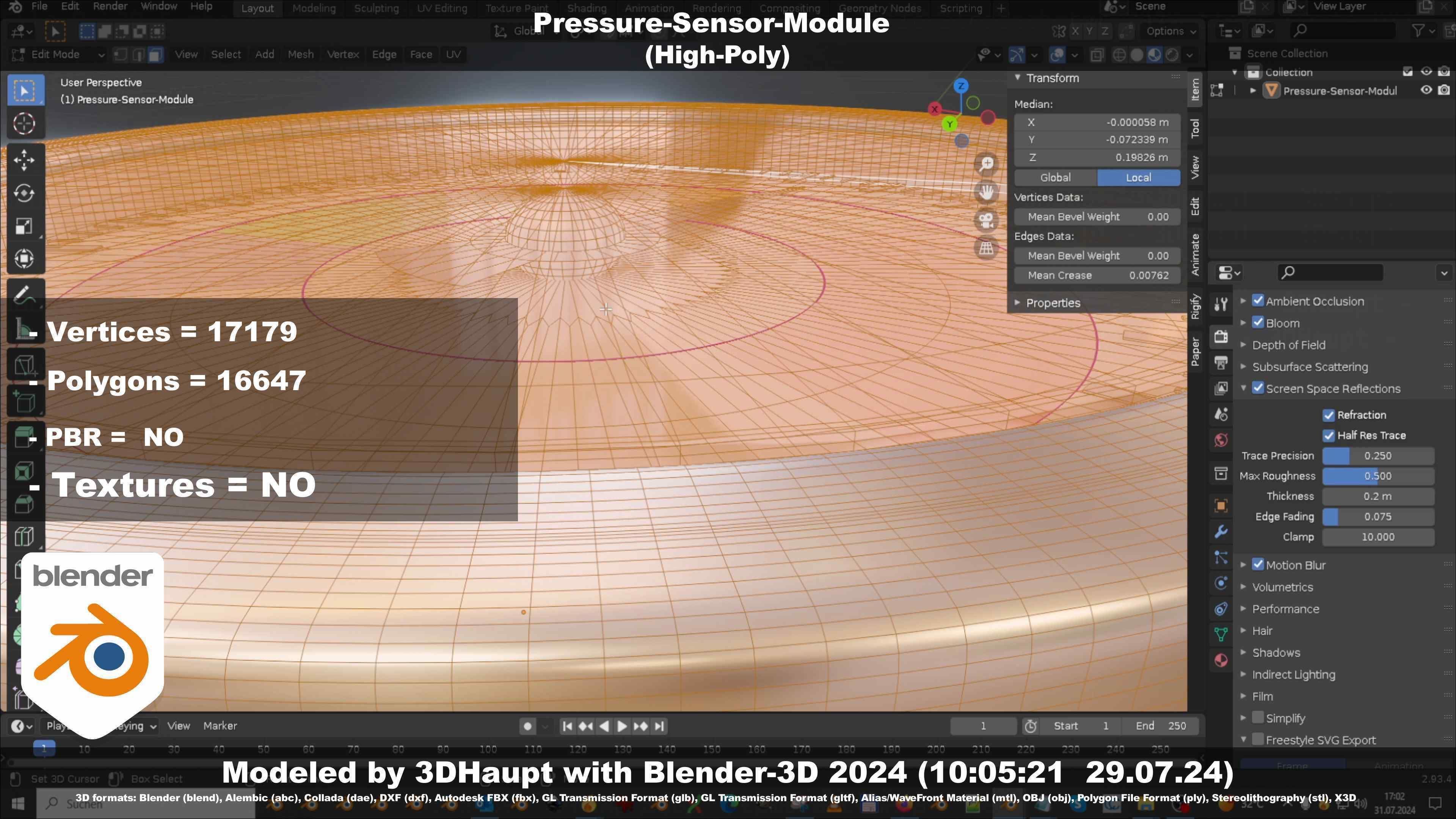Select Local transform button
The width and height of the screenshot is (1456, 819).
click(1138, 177)
